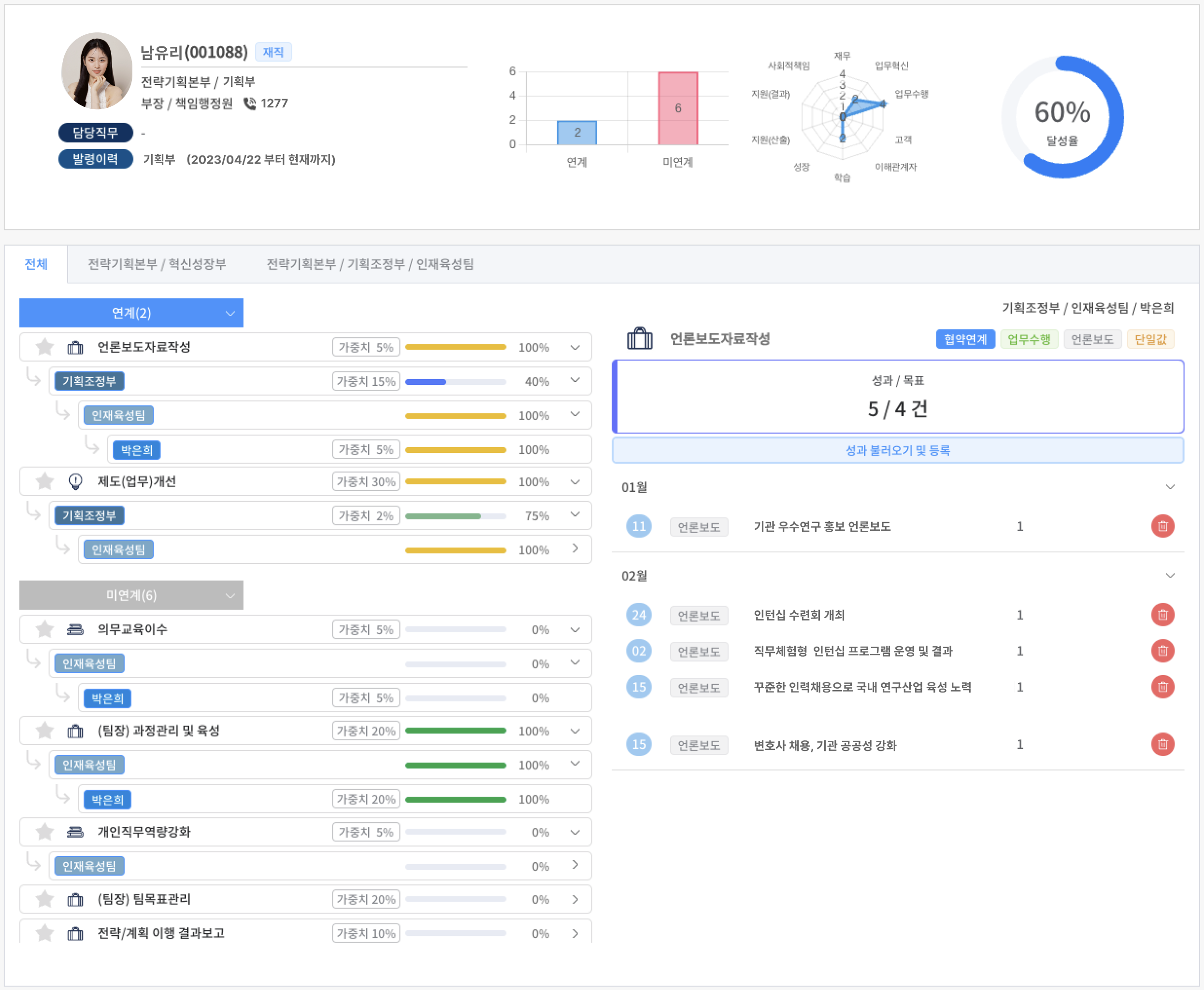1204x990 pixels.
Task: Click briefcase icon of (팀장) 팀목표관리
Action: (75, 899)
